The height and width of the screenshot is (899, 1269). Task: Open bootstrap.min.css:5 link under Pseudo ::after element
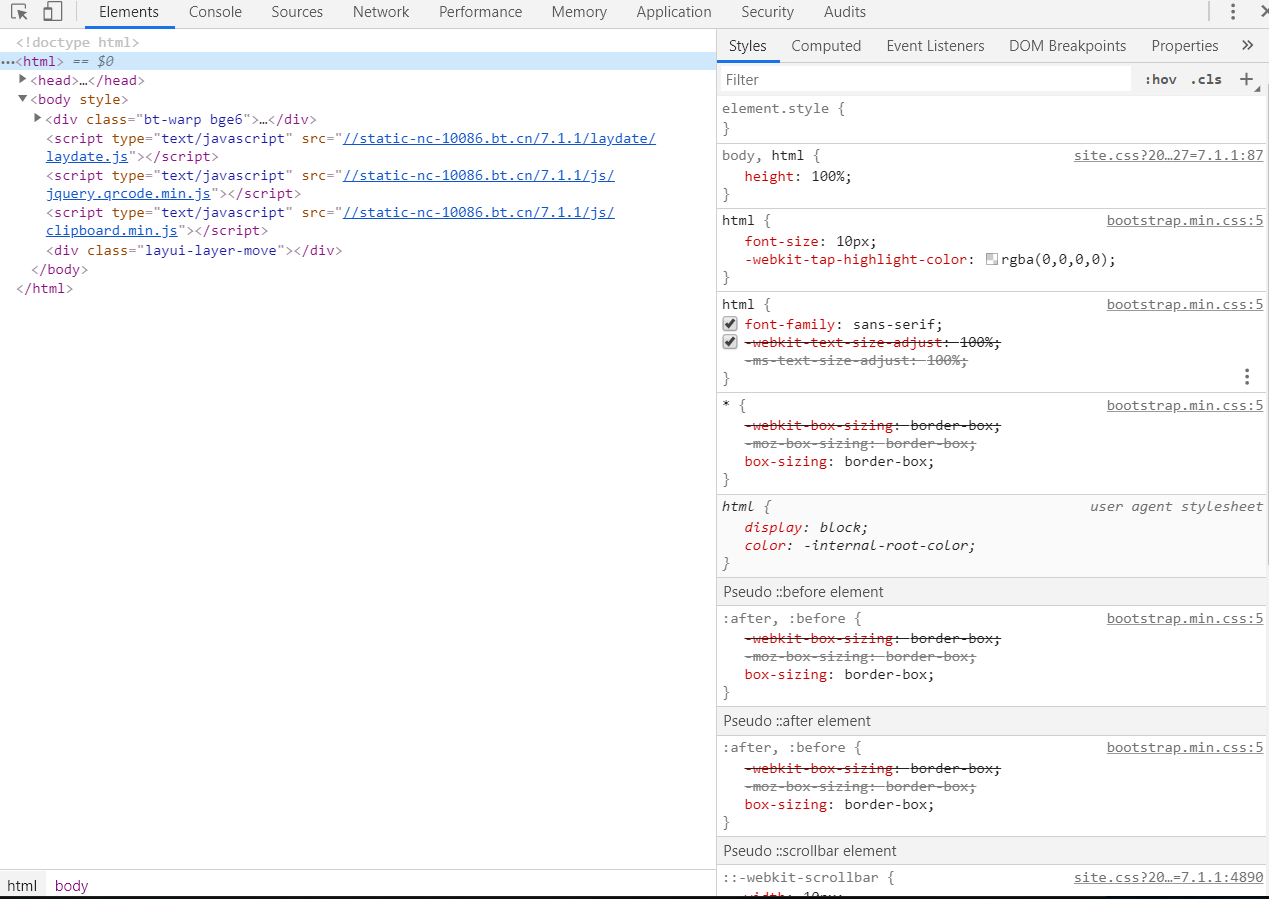[x=1185, y=748]
